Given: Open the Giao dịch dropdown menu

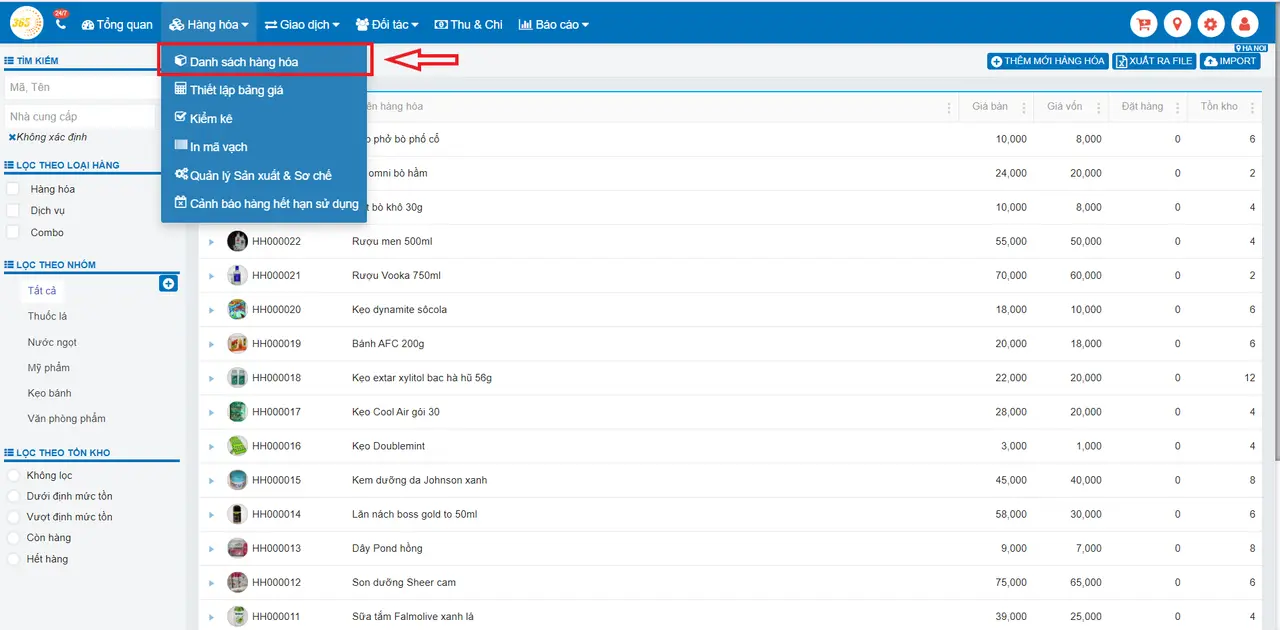Looking at the screenshot, I should (302, 24).
